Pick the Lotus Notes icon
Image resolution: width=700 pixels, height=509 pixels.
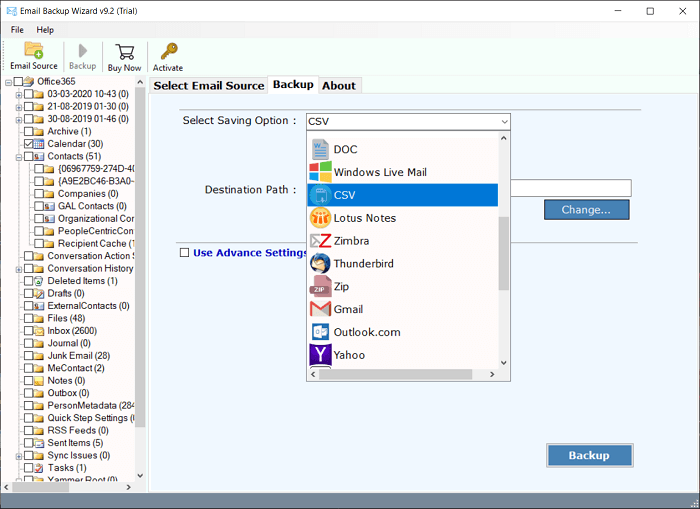click(x=320, y=218)
